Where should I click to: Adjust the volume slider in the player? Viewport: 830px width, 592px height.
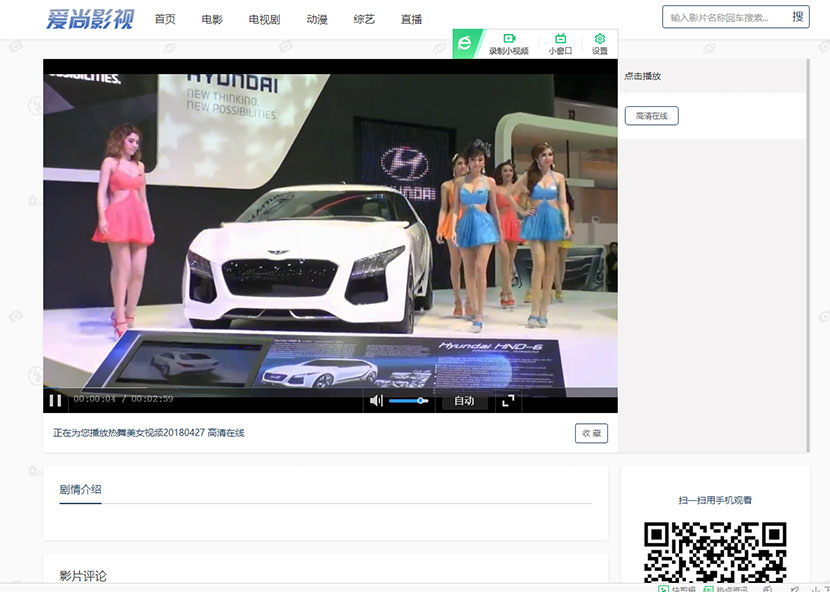click(408, 401)
